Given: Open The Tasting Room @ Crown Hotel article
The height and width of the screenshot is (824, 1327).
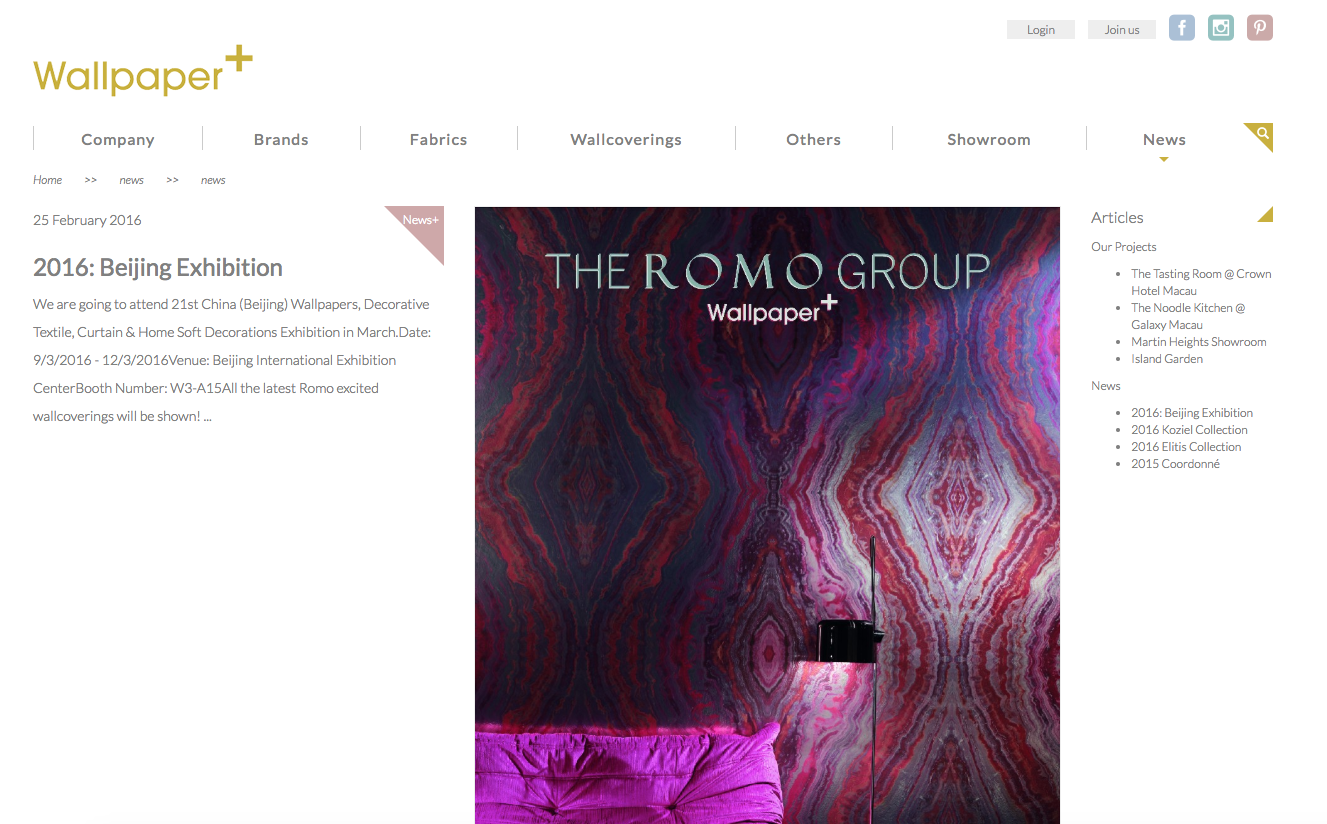Looking at the screenshot, I should pos(1201,282).
